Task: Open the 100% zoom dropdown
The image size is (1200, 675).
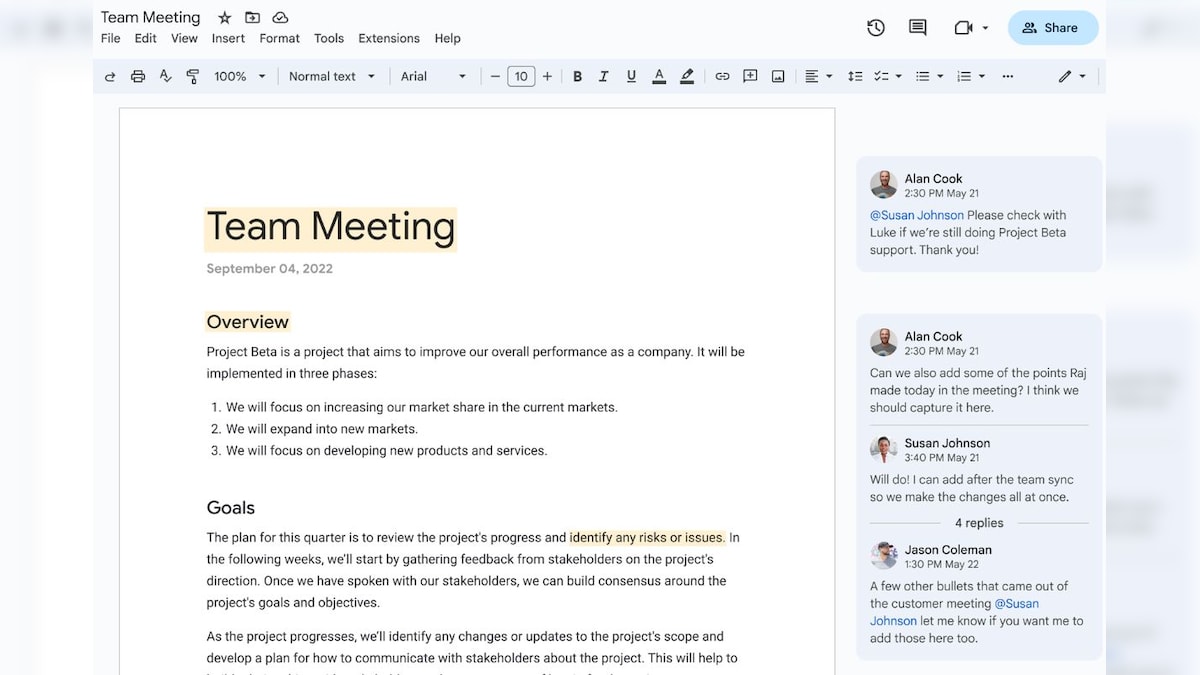Action: pyautogui.click(x=240, y=76)
